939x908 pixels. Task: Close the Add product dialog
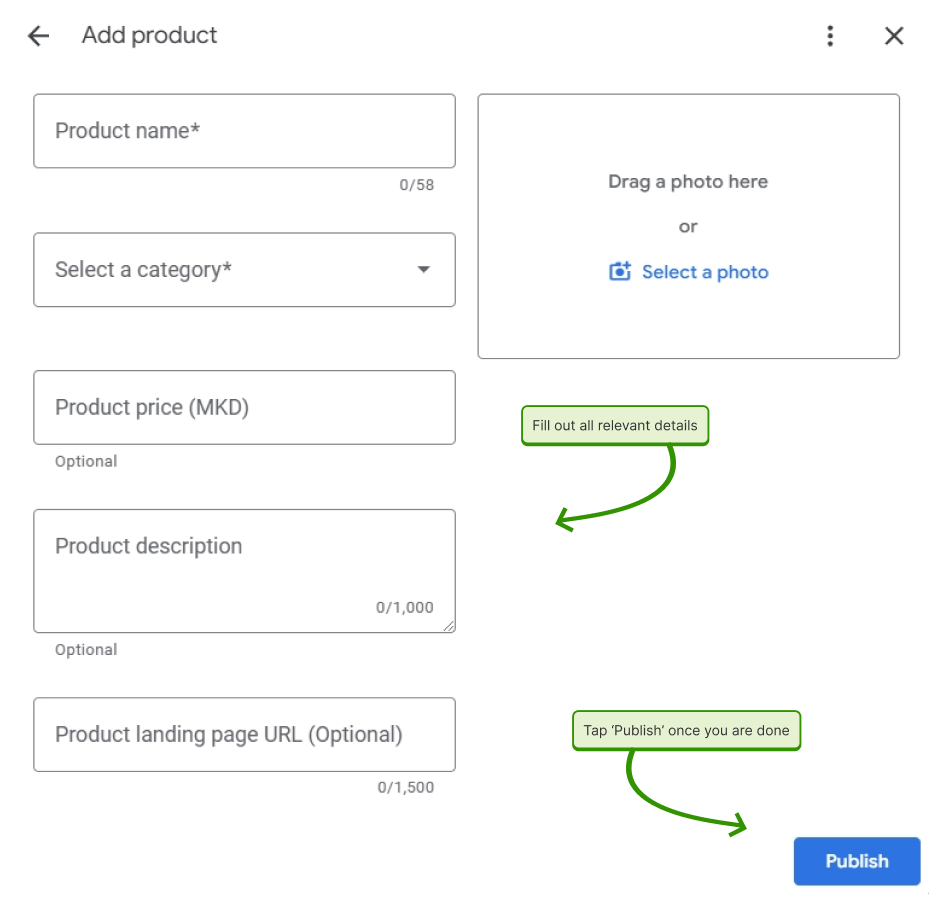click(x=893, y=36)
